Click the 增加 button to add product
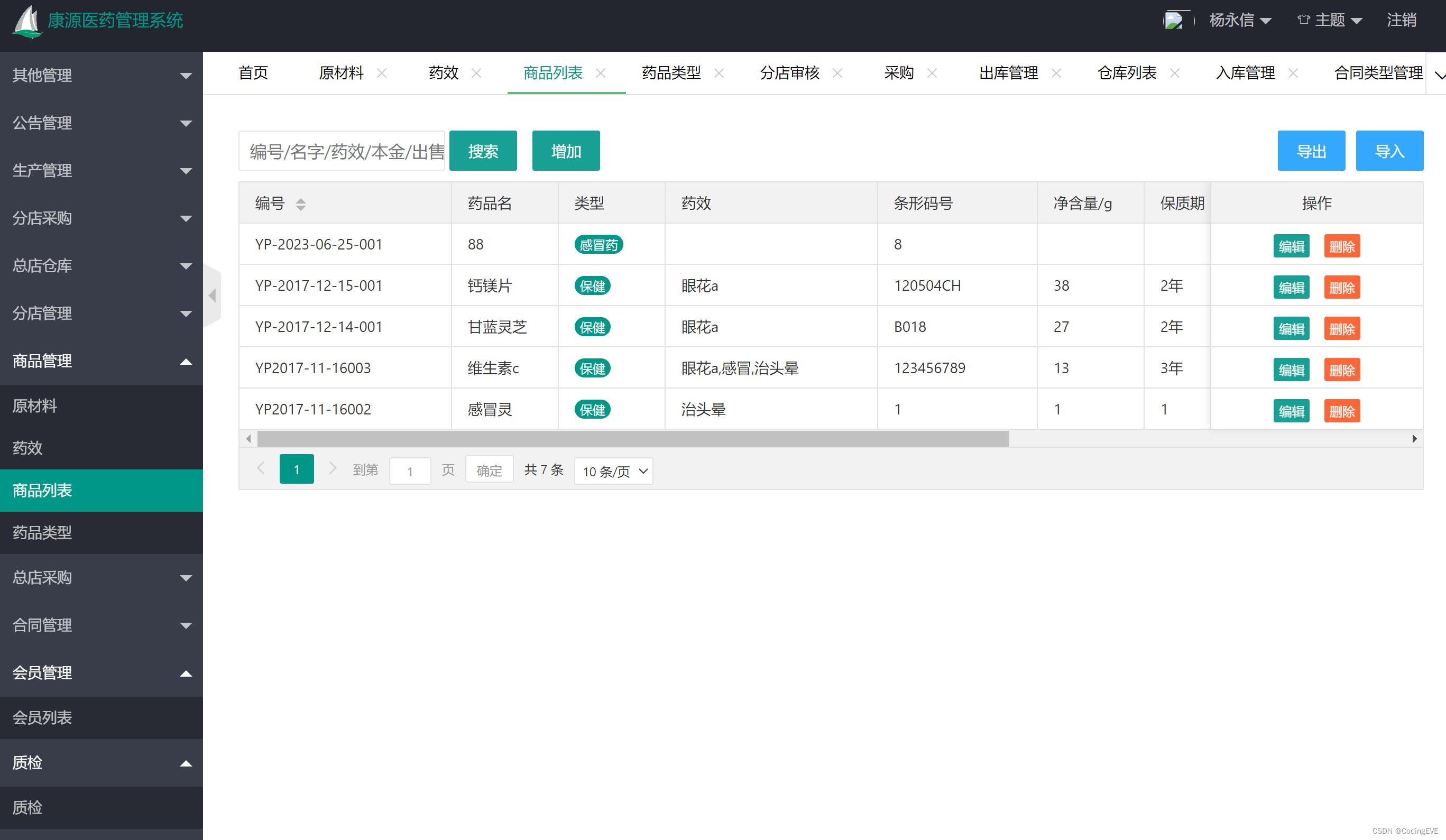 pyautogui.click(x=566, y=150)
